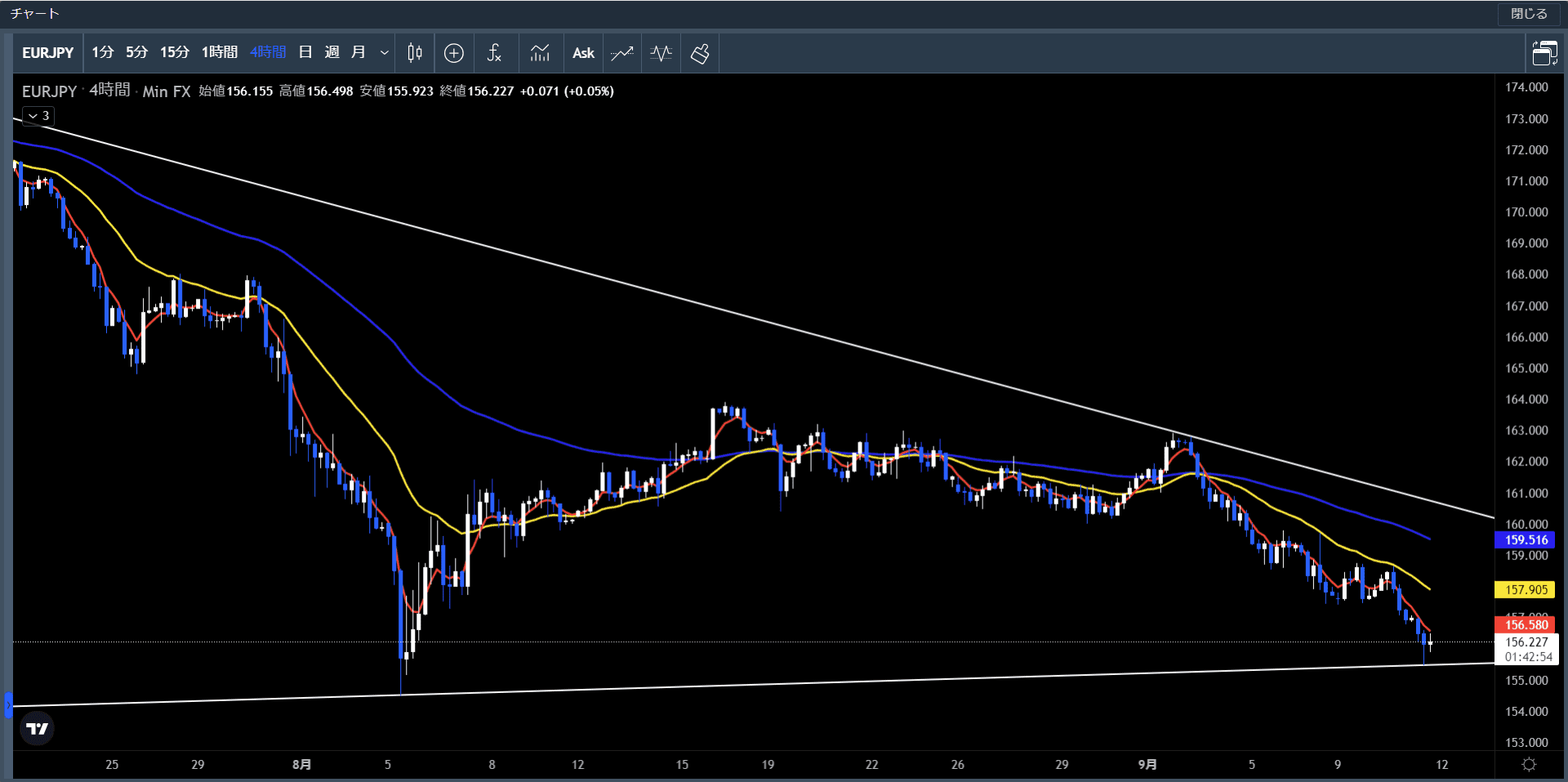This screenshot has width=1568, height=782.
Task: Switch to the monthly 月 timeframe
Action: coord(358,53)
